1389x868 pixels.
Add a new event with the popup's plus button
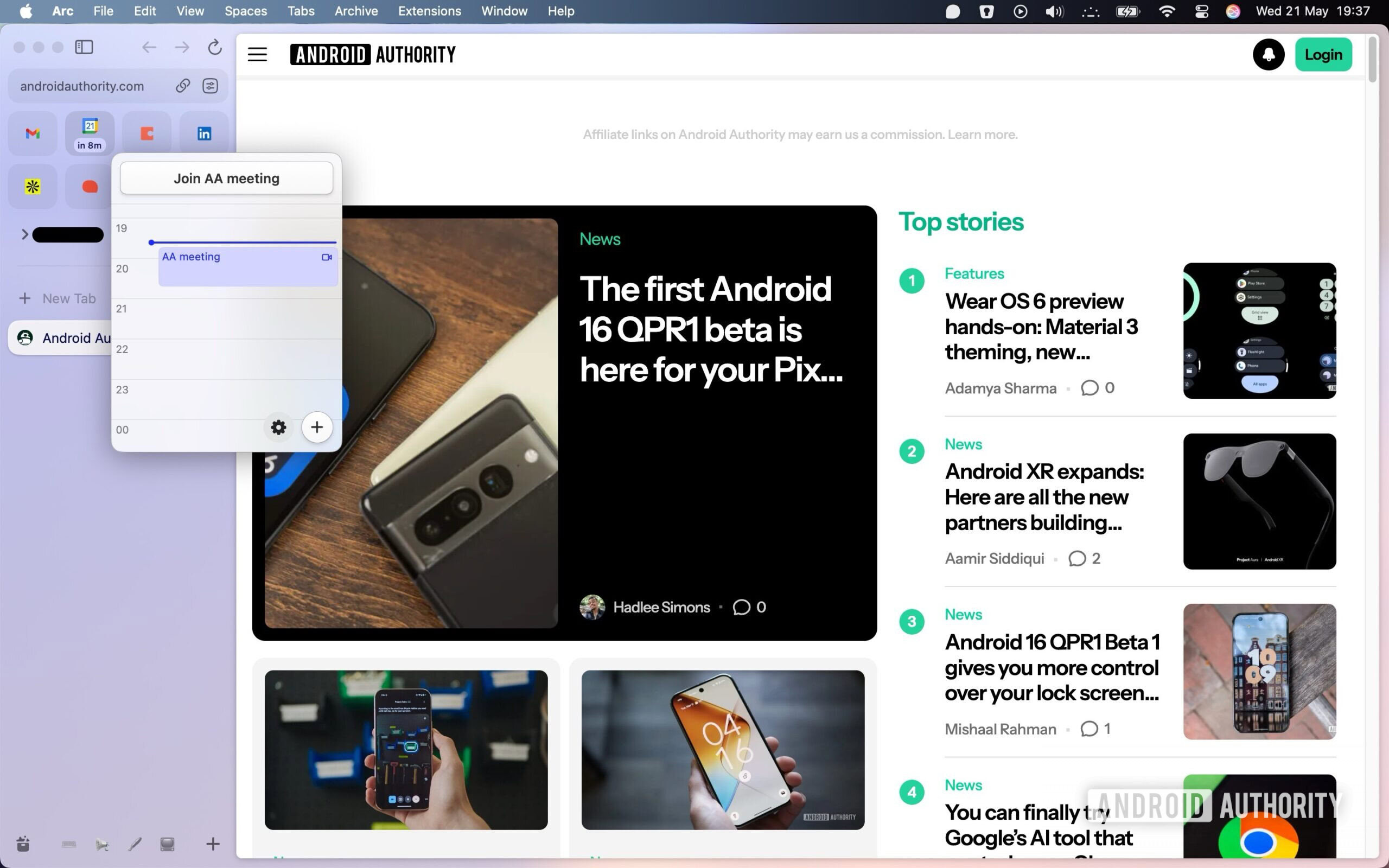[x=317, y=427]
